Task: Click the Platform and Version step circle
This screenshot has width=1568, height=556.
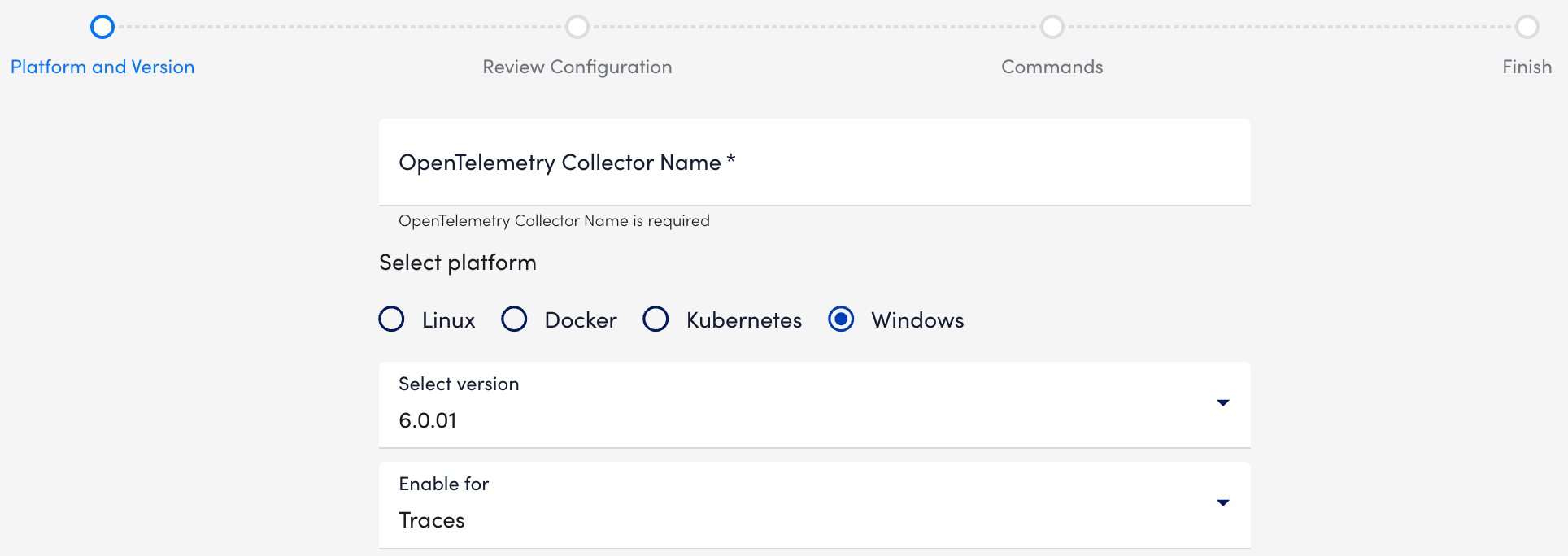Action: [102, 27]
